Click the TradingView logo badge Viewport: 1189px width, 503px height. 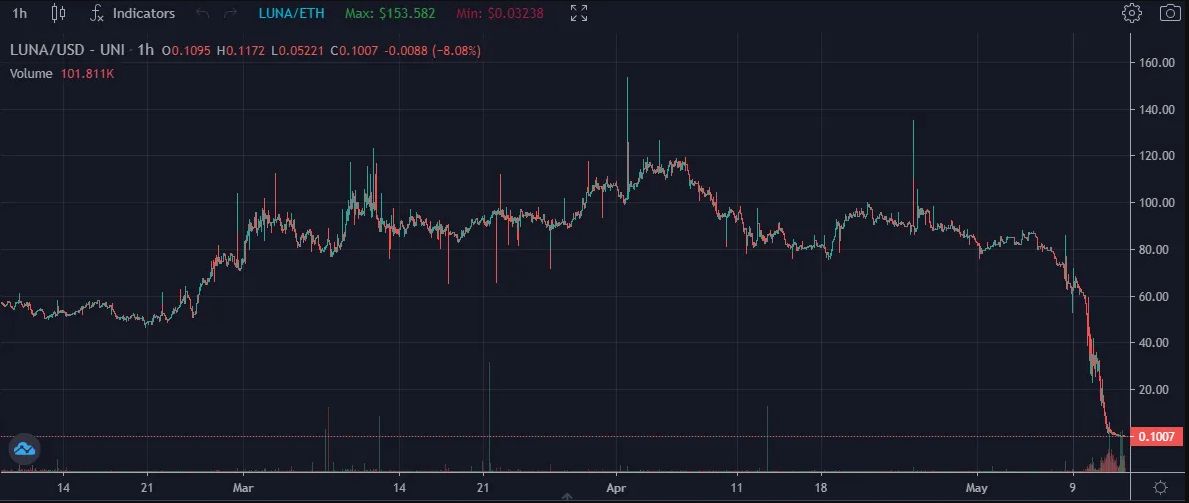(24, 449)
